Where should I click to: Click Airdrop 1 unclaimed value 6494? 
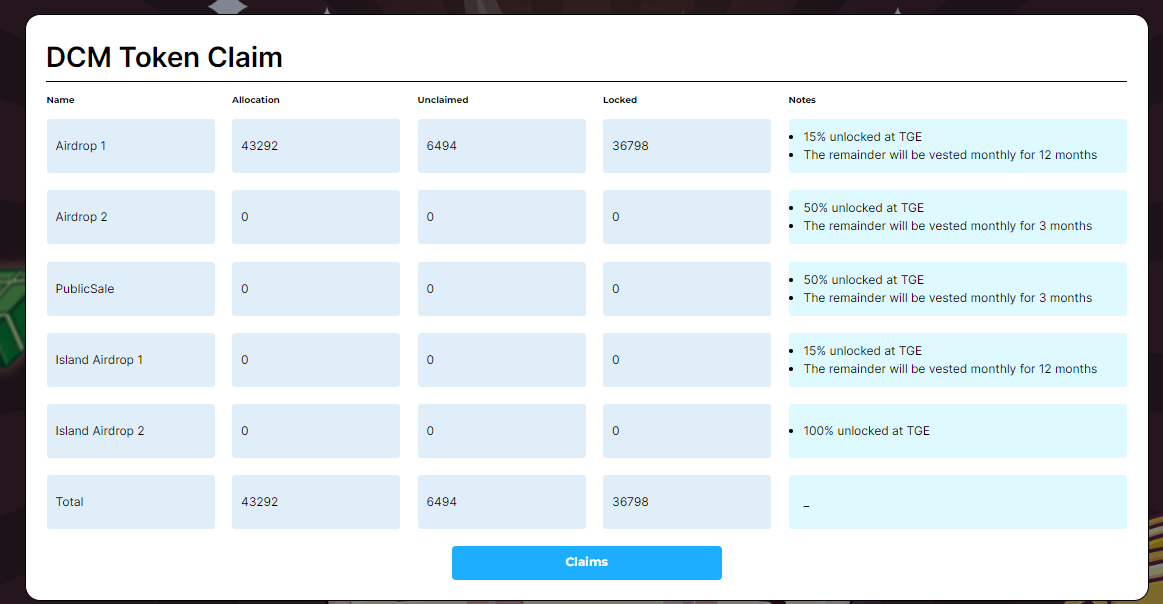[x=441, y=146]
